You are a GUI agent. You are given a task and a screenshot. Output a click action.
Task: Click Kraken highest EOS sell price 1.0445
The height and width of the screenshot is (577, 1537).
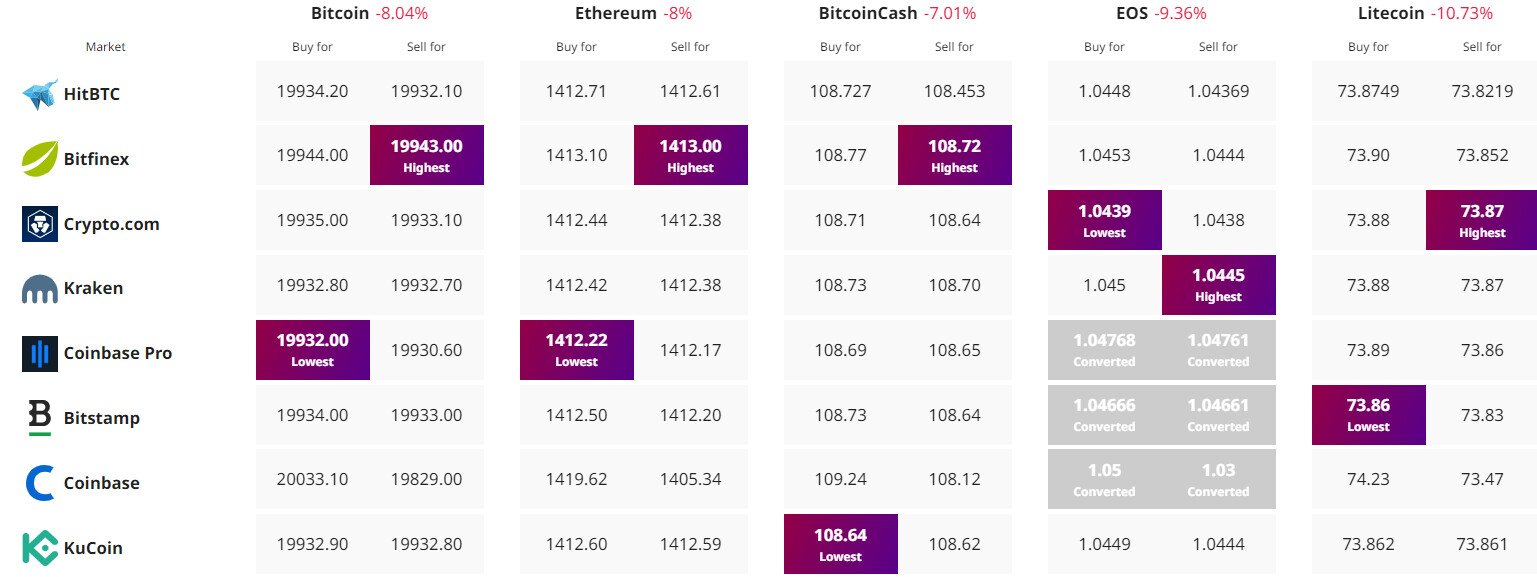1218,285
